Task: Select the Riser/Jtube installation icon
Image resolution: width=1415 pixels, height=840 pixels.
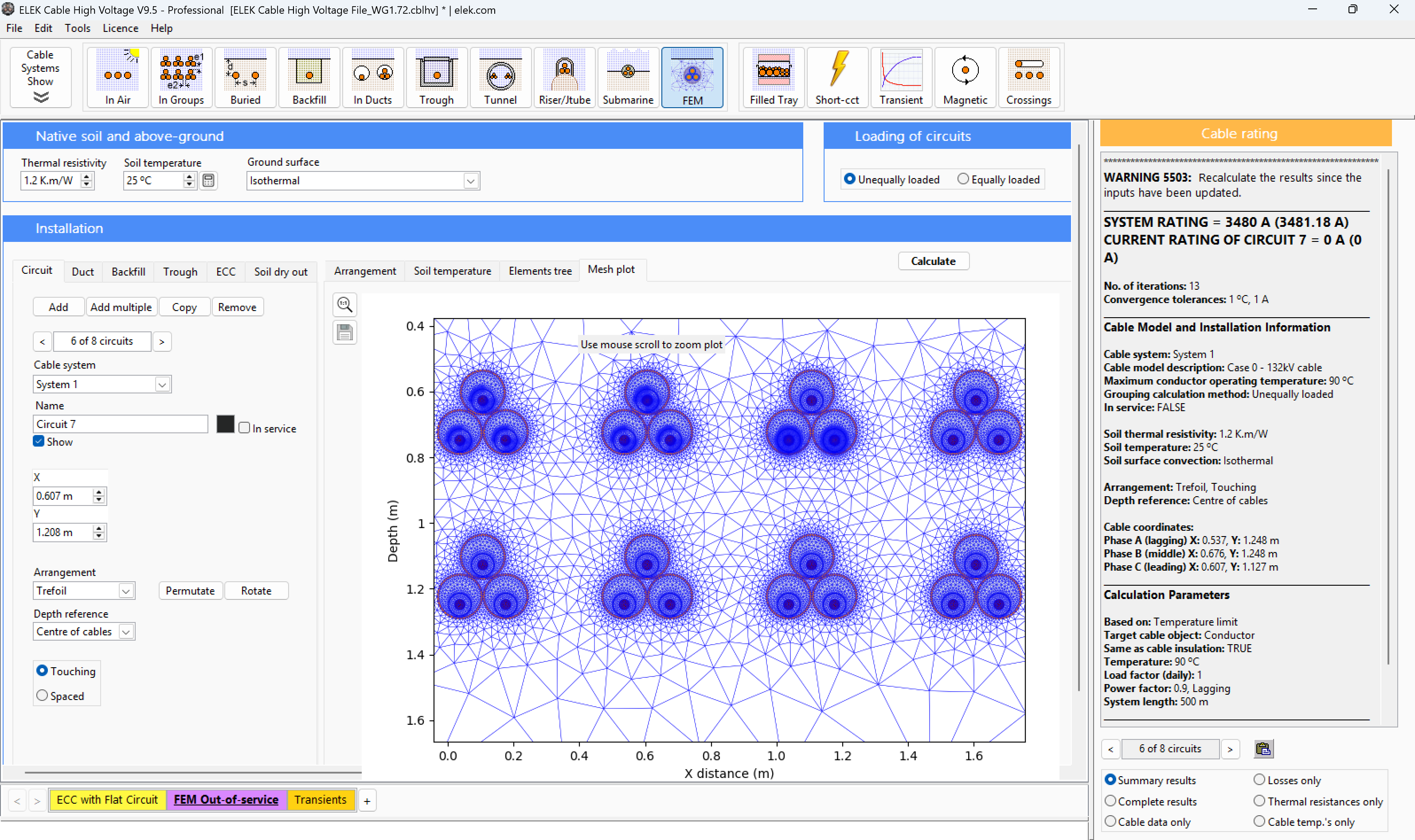Action: [x=564, y=77]
